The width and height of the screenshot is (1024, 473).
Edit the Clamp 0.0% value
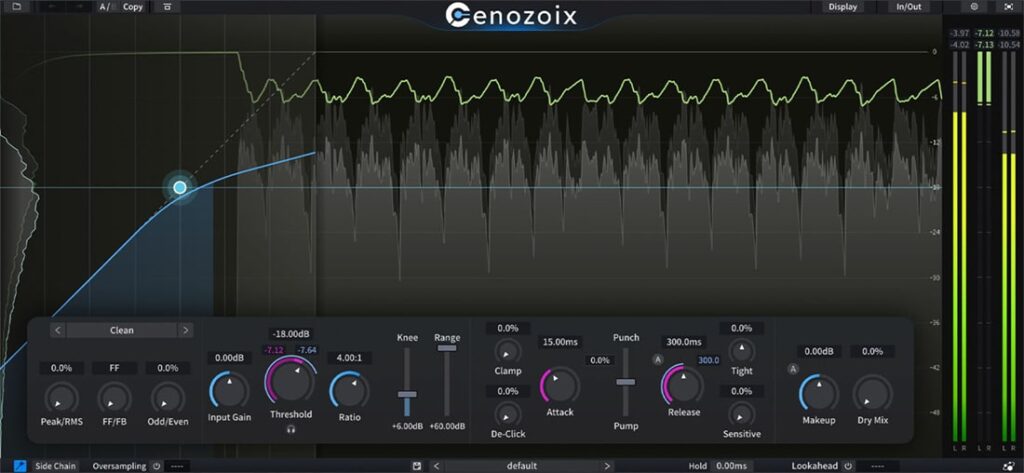[x=508, y=329]
